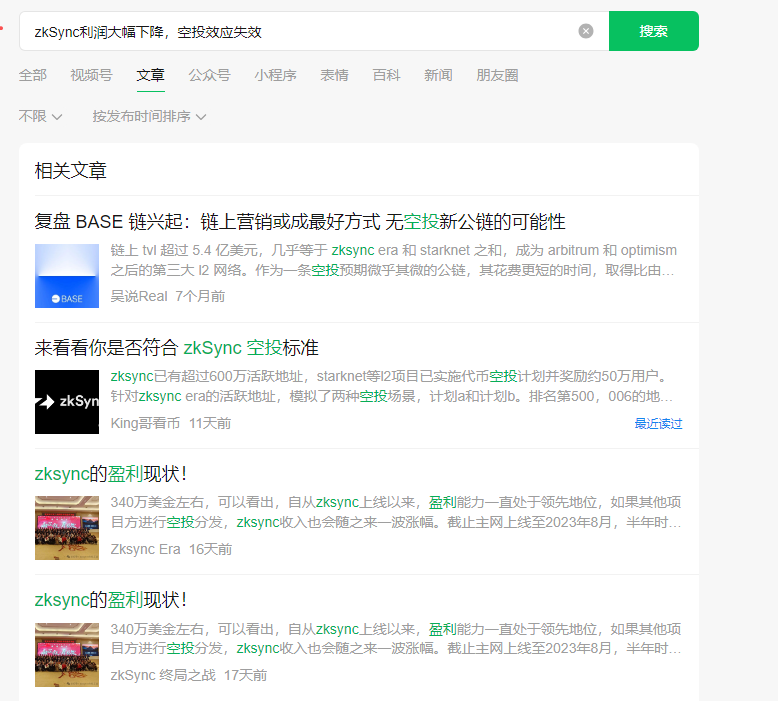Click the thumbnail beside Zksync Era 16天前
The image size is (778, 701).
[67, 528]
